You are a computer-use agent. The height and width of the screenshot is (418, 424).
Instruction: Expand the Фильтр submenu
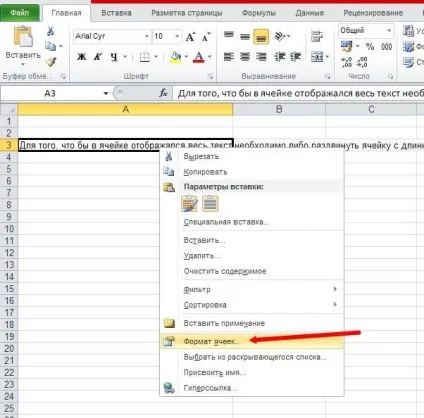[x=252, y=289]
